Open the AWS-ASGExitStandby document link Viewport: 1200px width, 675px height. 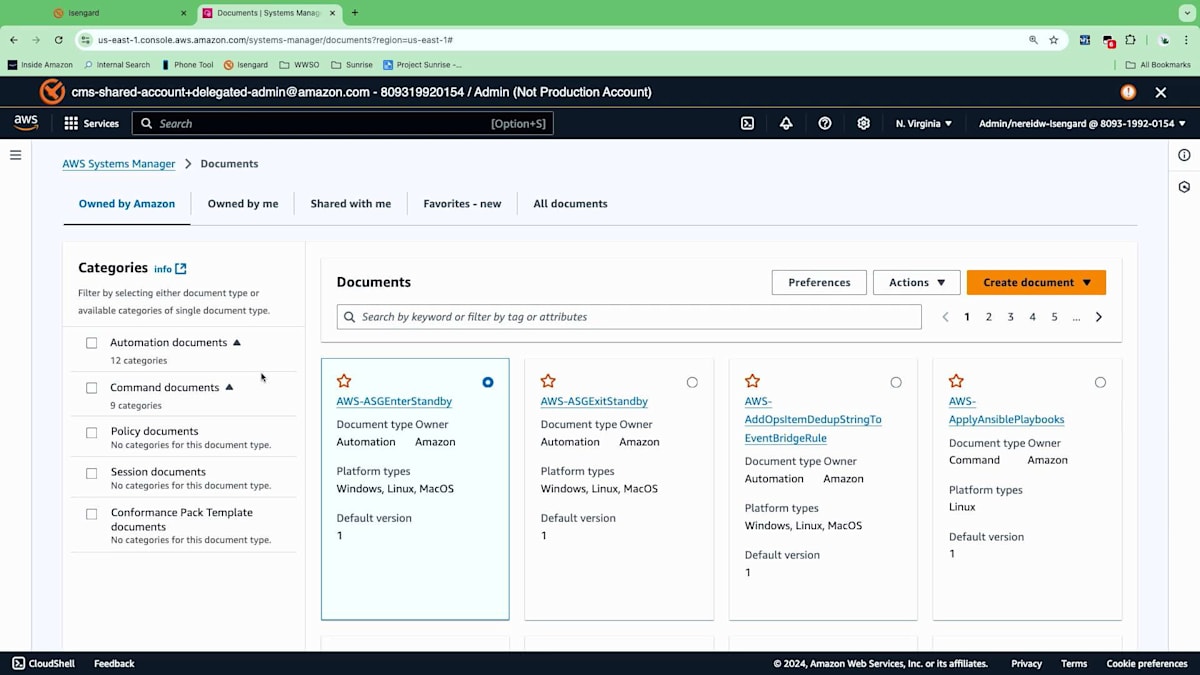pyautogui.click(x=594, y=401)
